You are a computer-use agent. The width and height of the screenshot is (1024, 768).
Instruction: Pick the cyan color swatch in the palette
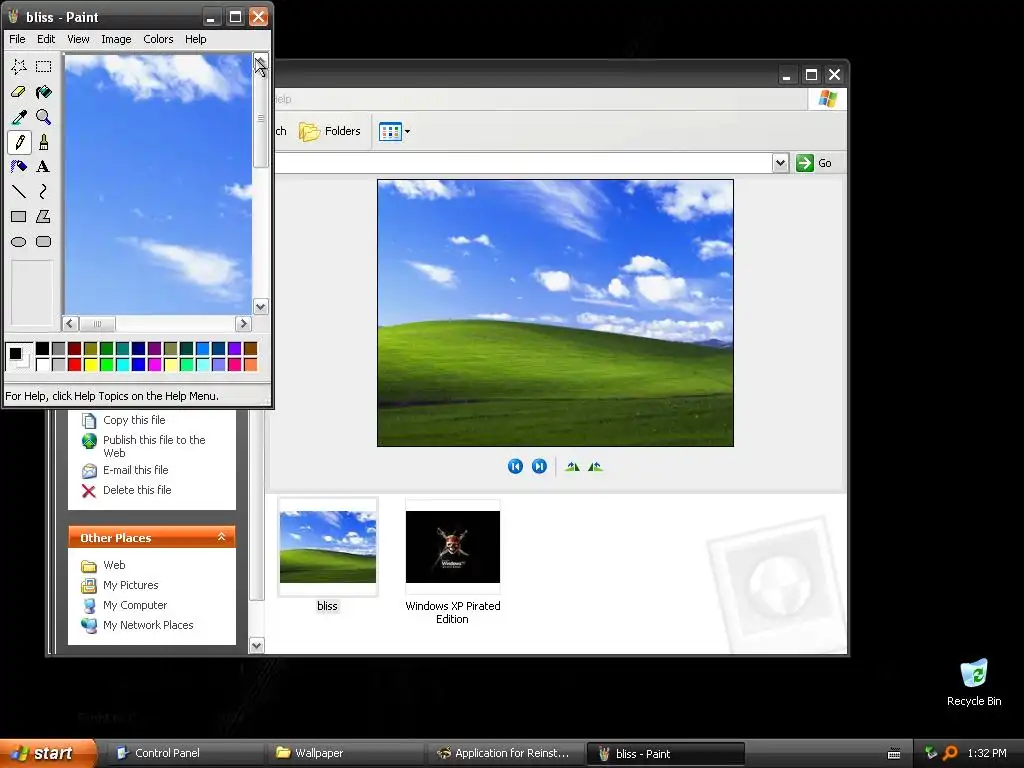click(122, 364)
